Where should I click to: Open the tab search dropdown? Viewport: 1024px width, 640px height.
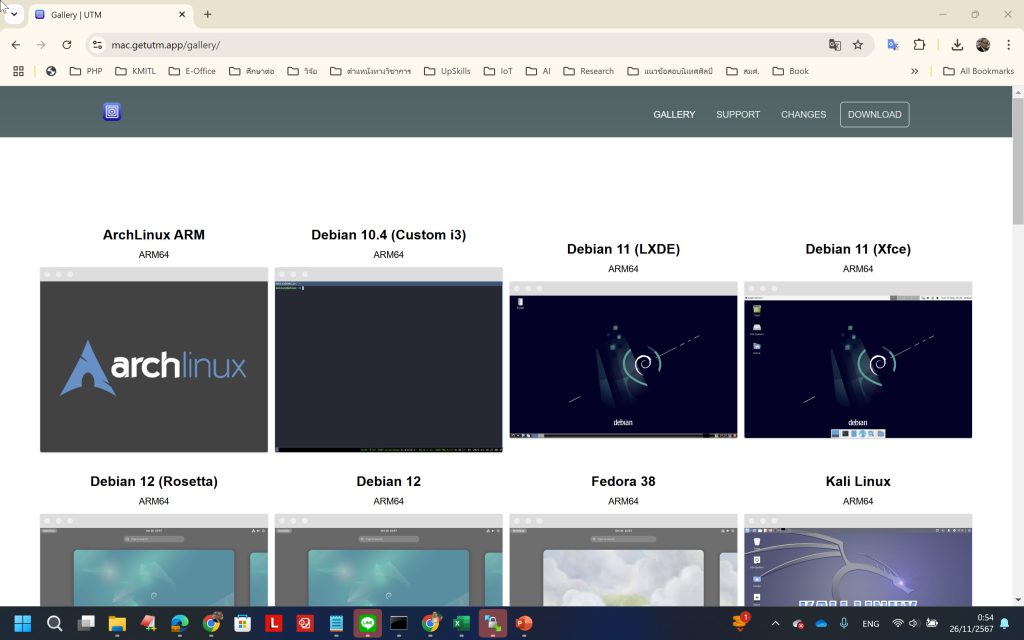point(14,14)
